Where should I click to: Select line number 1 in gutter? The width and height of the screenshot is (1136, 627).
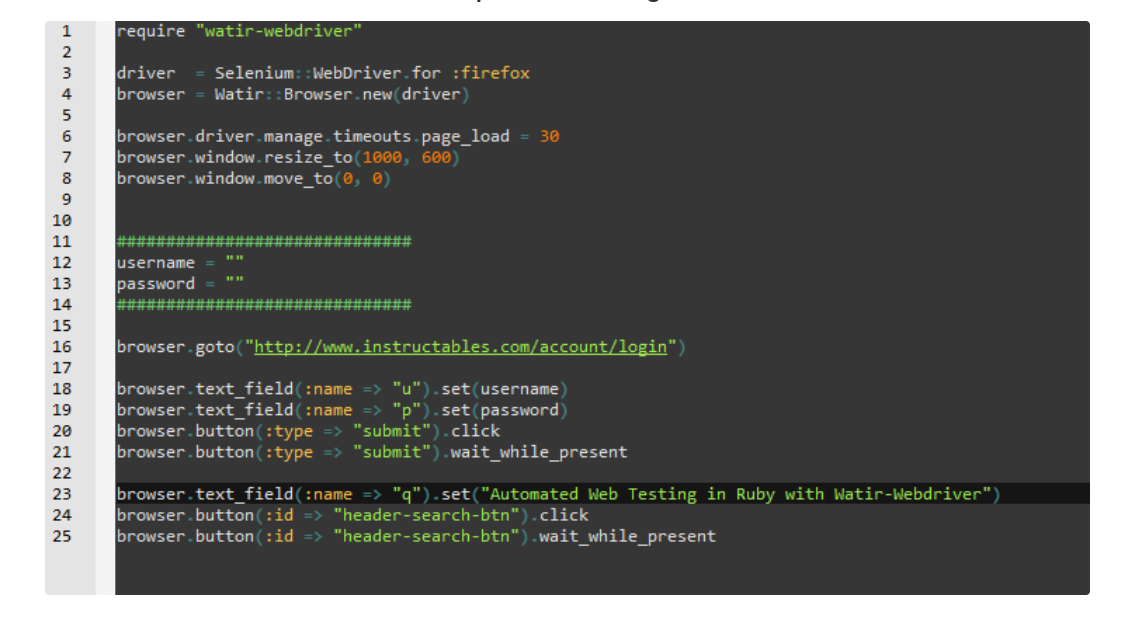(67, 31)
